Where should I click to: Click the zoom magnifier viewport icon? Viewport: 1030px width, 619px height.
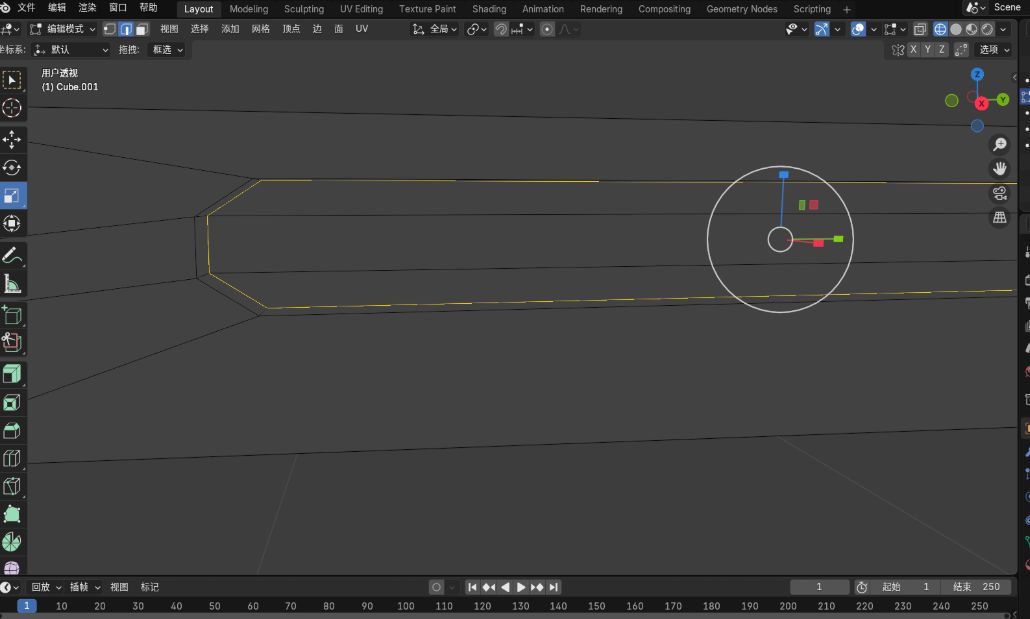(999, 145)
